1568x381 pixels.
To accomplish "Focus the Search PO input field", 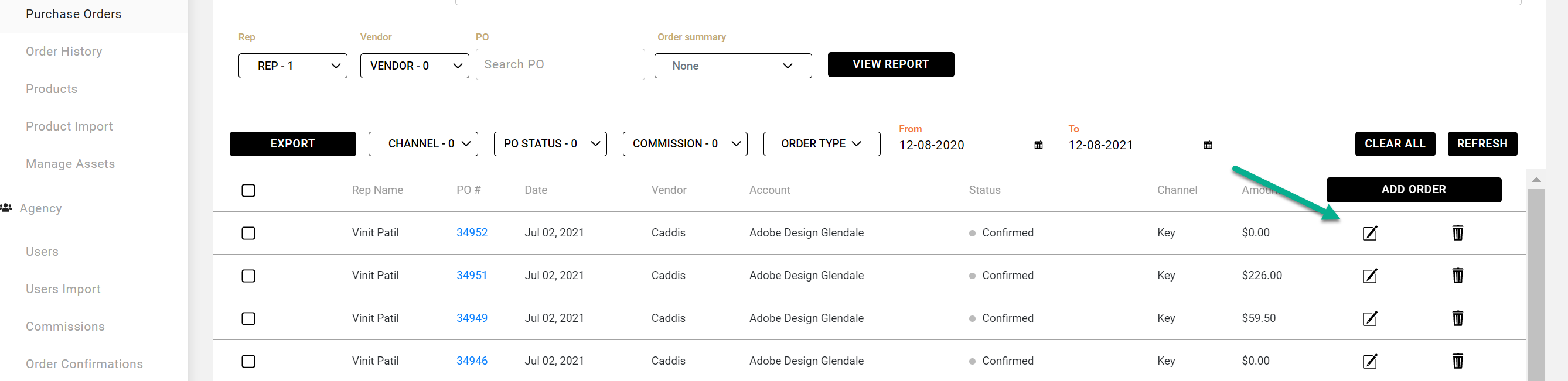I will click(x=560, y=64).
